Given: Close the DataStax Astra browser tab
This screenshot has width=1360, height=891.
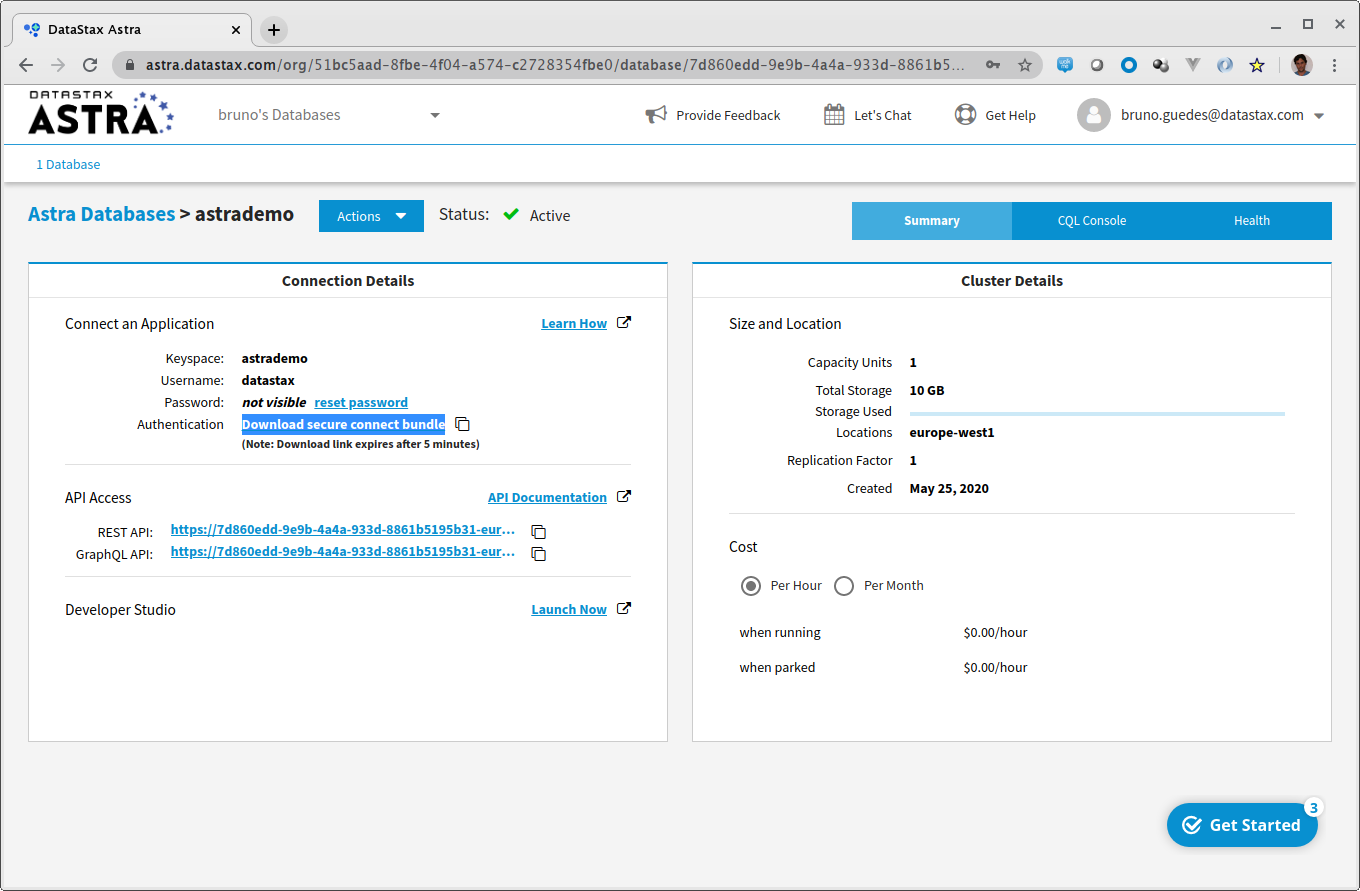Looking at the screenshot, I should 236,30.
